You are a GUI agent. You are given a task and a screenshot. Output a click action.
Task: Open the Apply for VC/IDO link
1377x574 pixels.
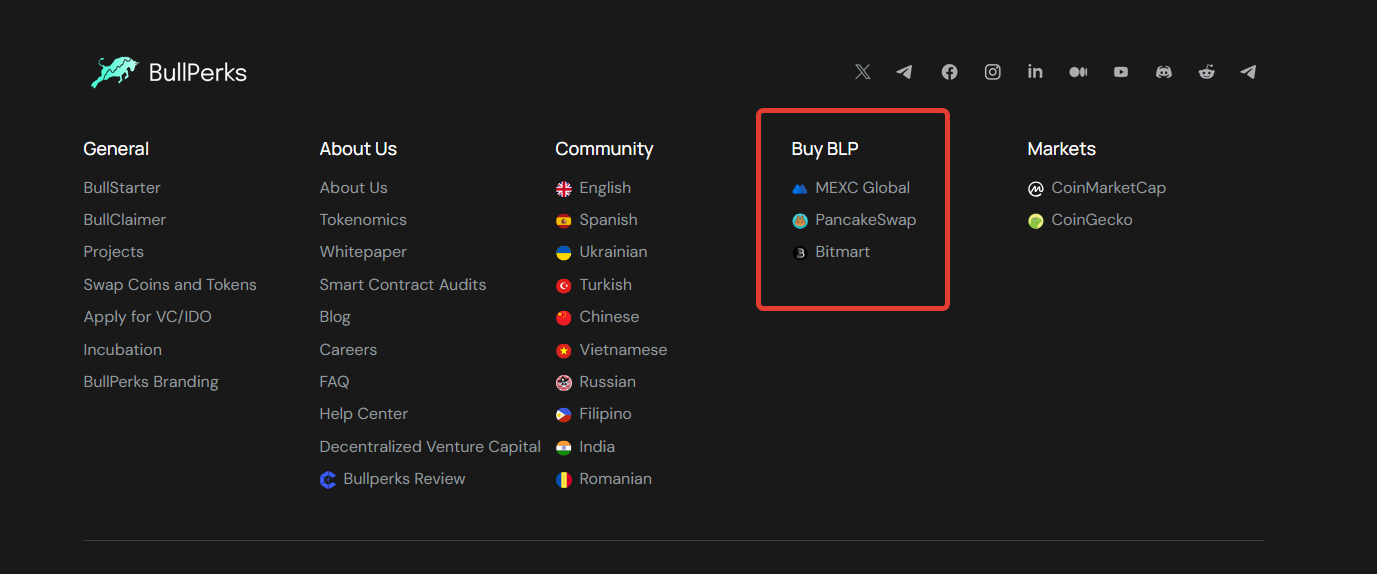click(148, 317)
